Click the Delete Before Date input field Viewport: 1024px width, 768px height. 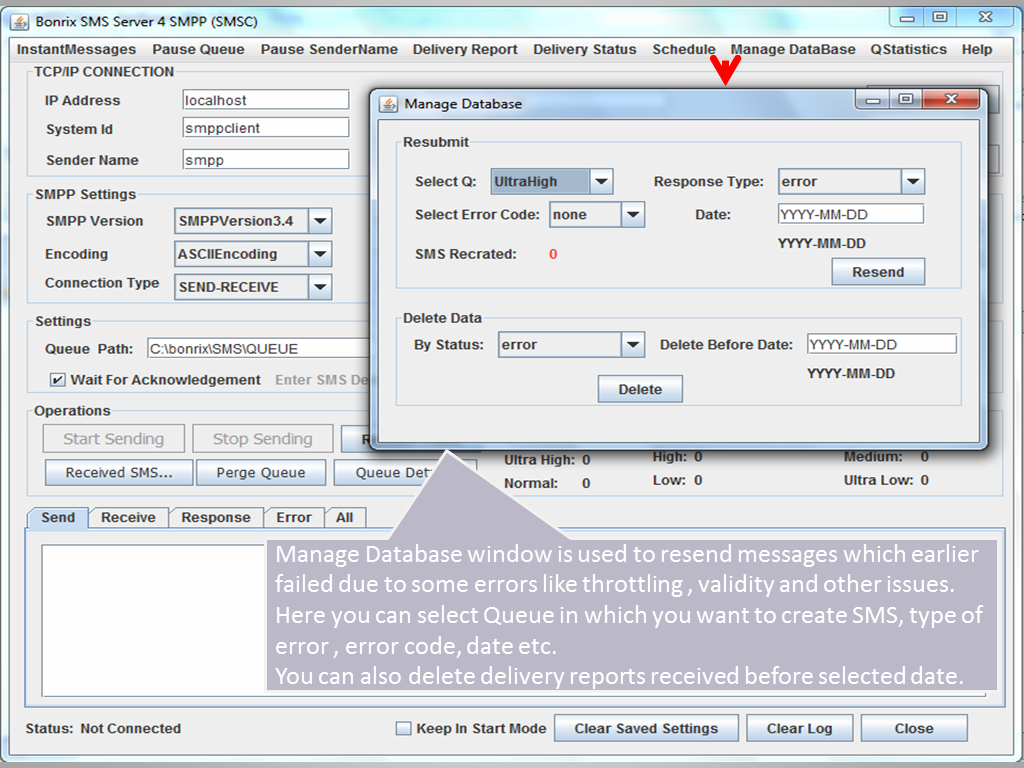pyautogui.click(x=882, y=344)
